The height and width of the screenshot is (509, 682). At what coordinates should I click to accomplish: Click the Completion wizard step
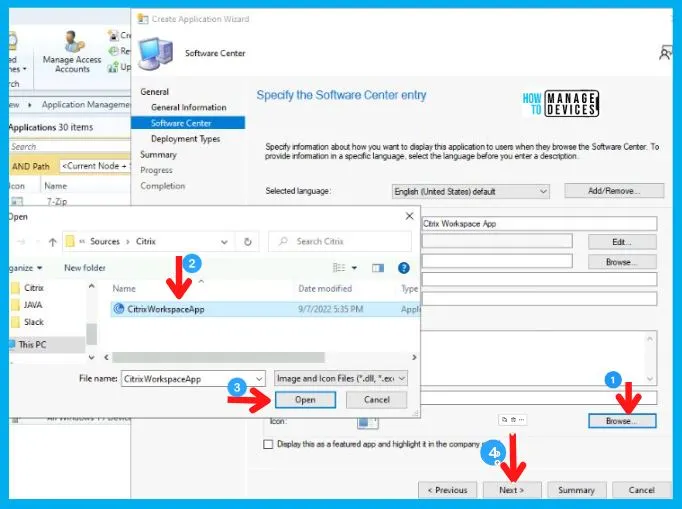[x=163, y=186]
